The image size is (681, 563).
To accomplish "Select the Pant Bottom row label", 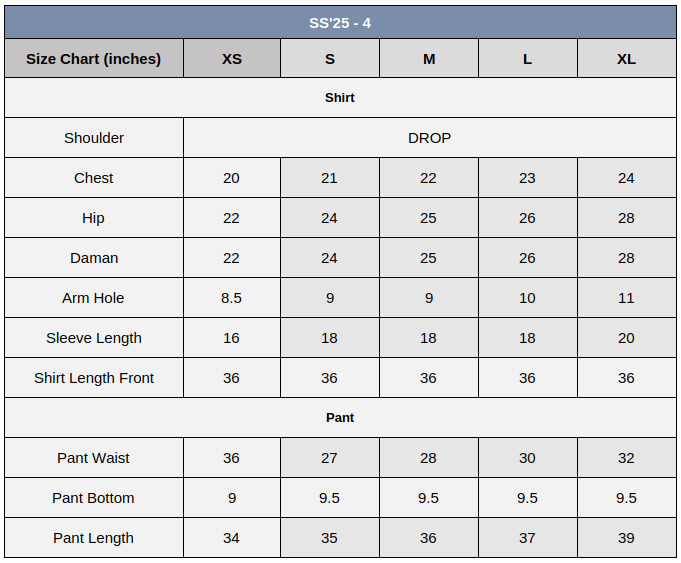I will [x=94, y=498].
